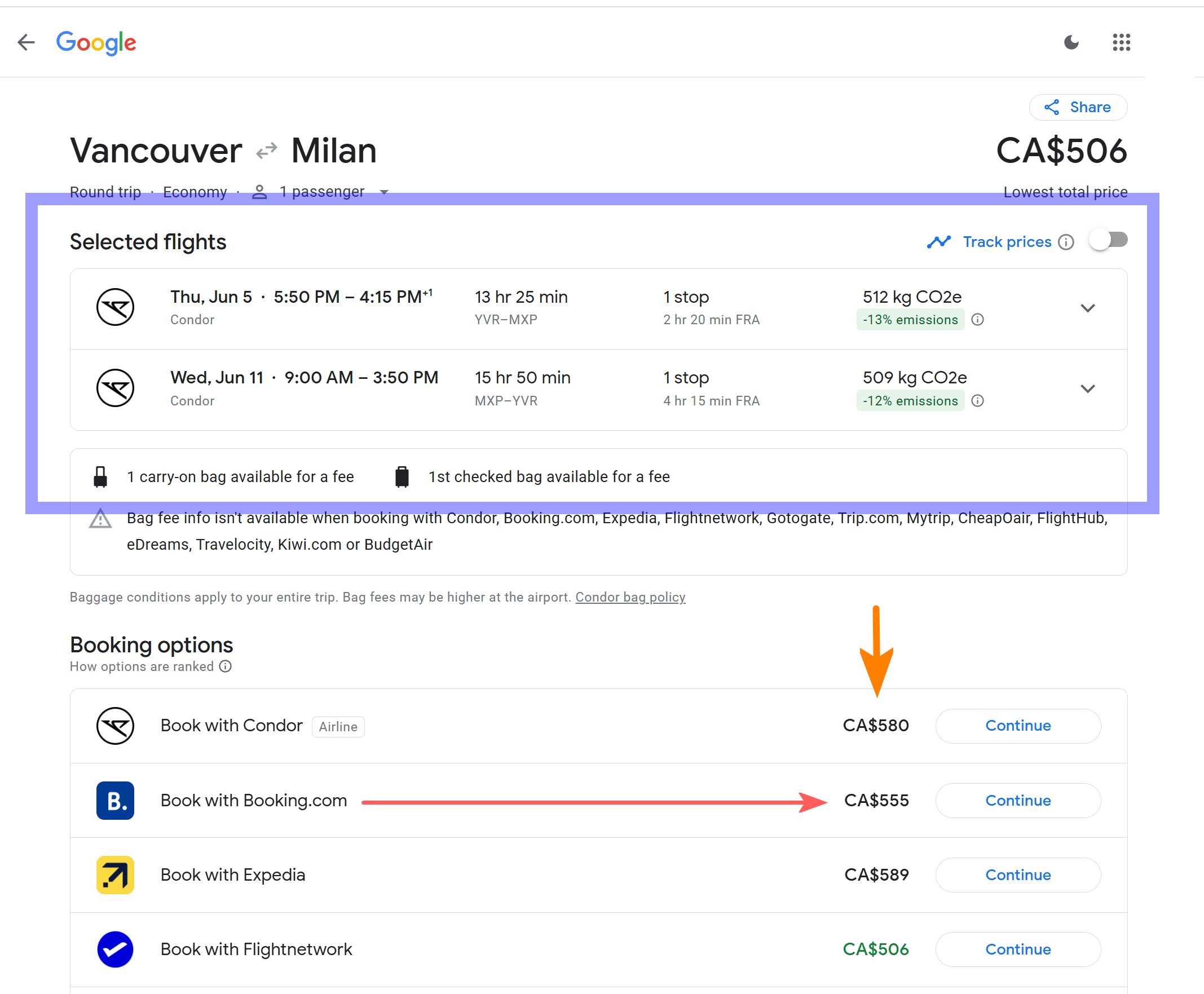Click the -13% emissions badge
Screen dimensions: 1204x994
tap(910, 320)
